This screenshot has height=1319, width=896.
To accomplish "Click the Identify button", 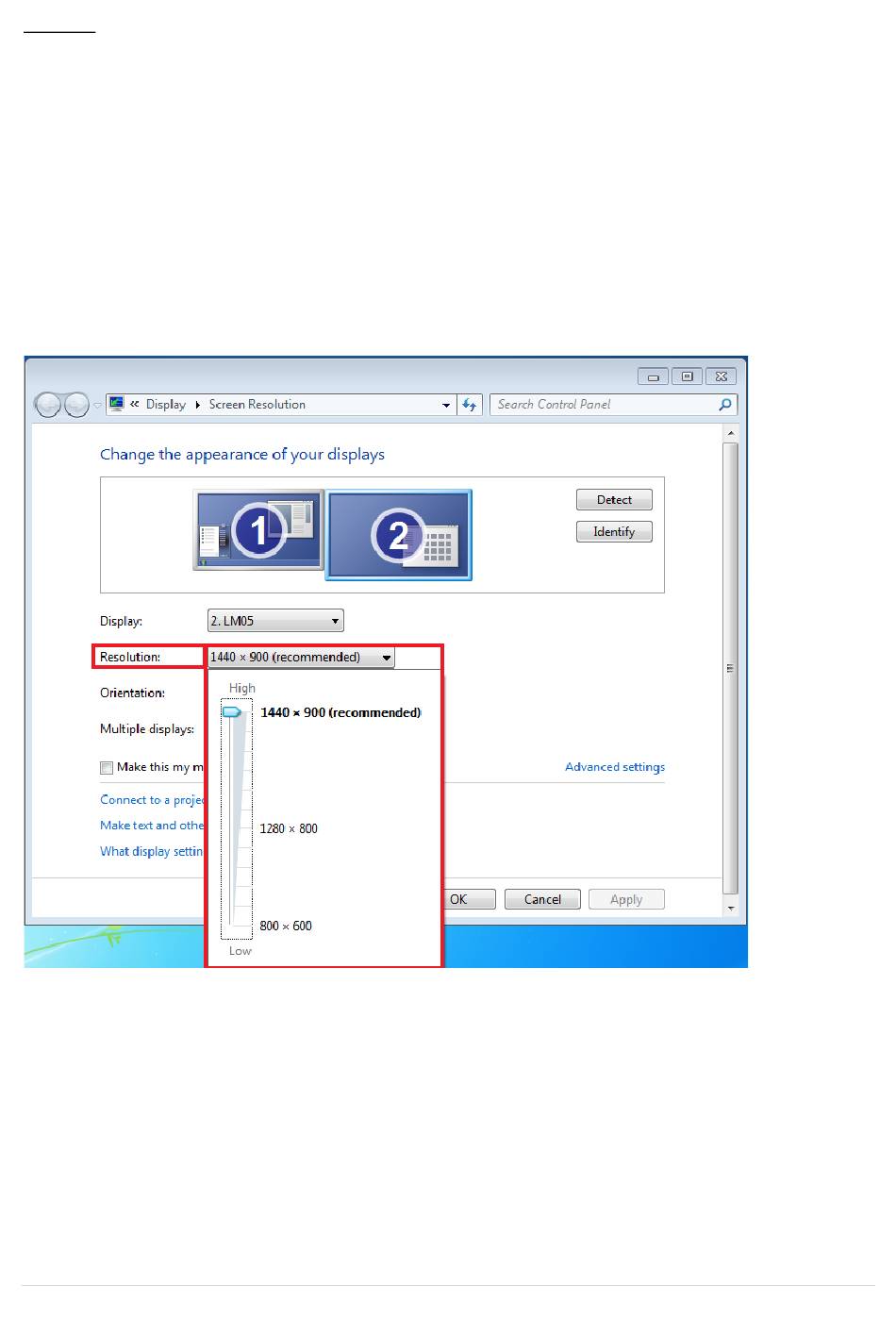I will (x=614, y=532).
